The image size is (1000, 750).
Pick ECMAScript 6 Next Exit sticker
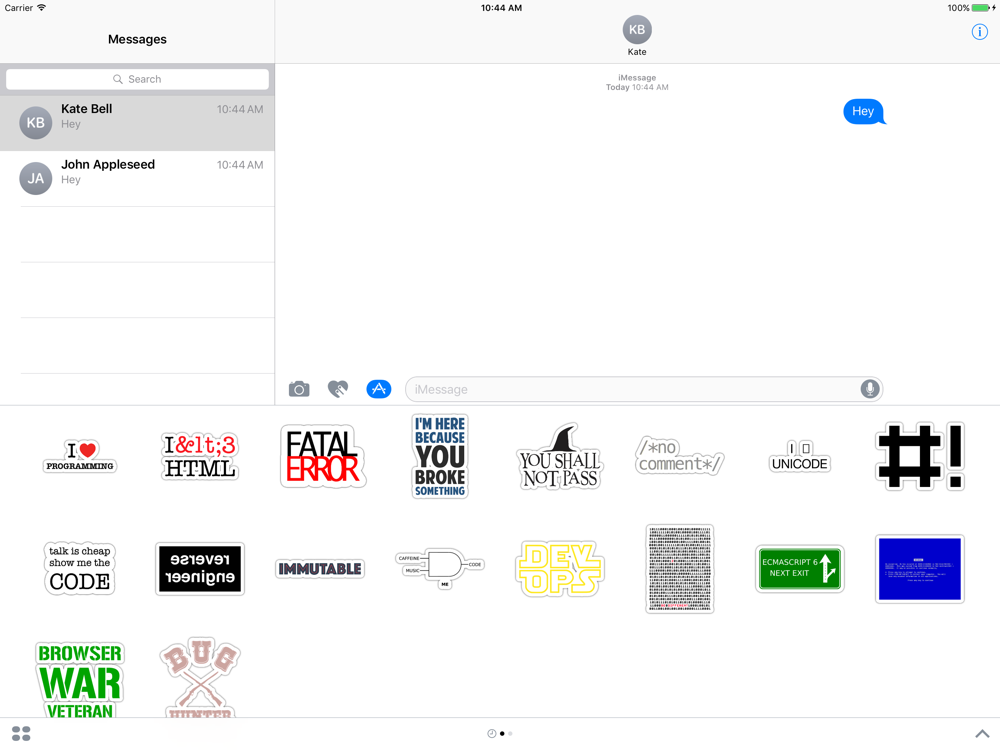(x=800, y=568)
